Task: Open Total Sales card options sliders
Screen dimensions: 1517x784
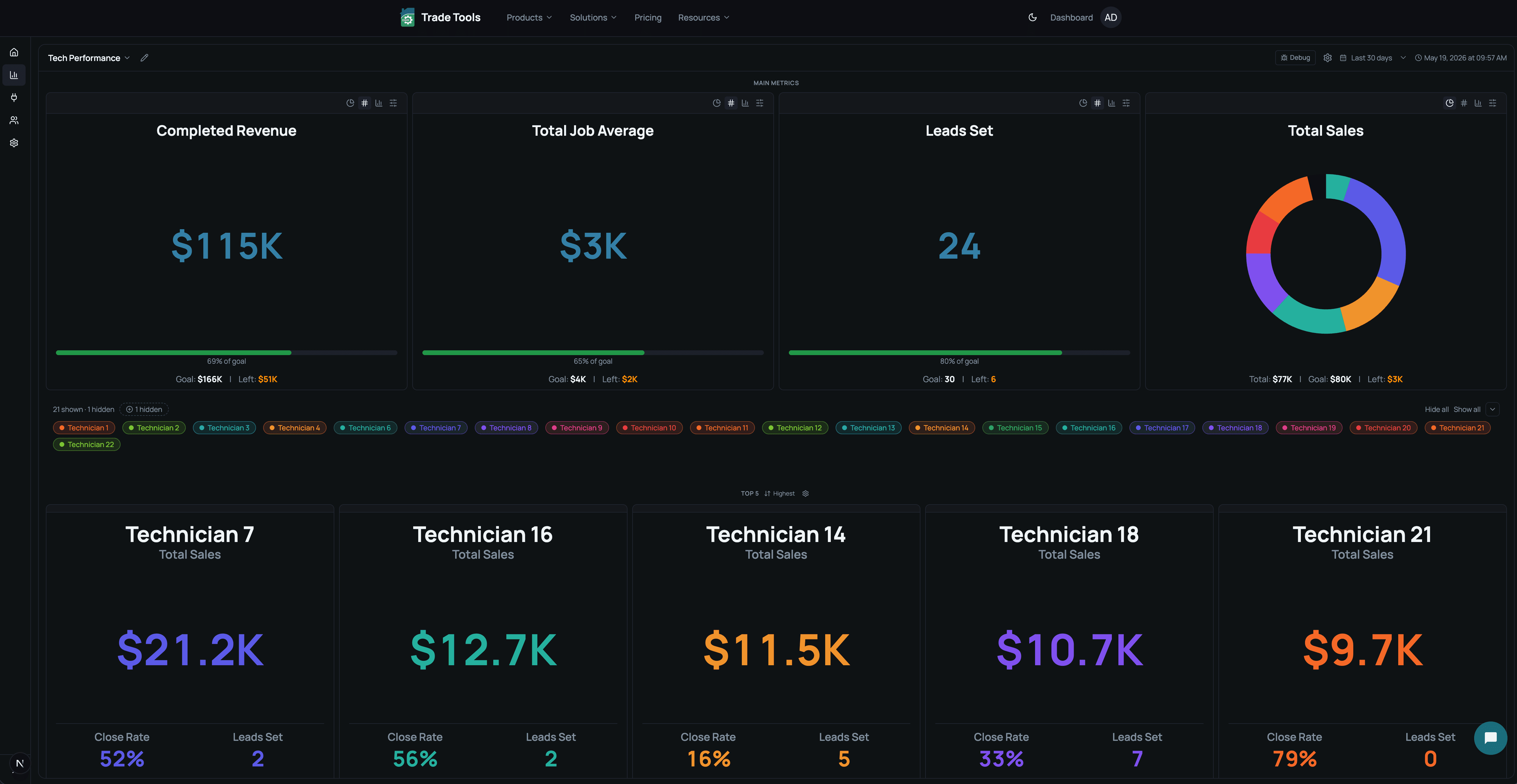Action: pyautogui.click(x=1492, y=103)
